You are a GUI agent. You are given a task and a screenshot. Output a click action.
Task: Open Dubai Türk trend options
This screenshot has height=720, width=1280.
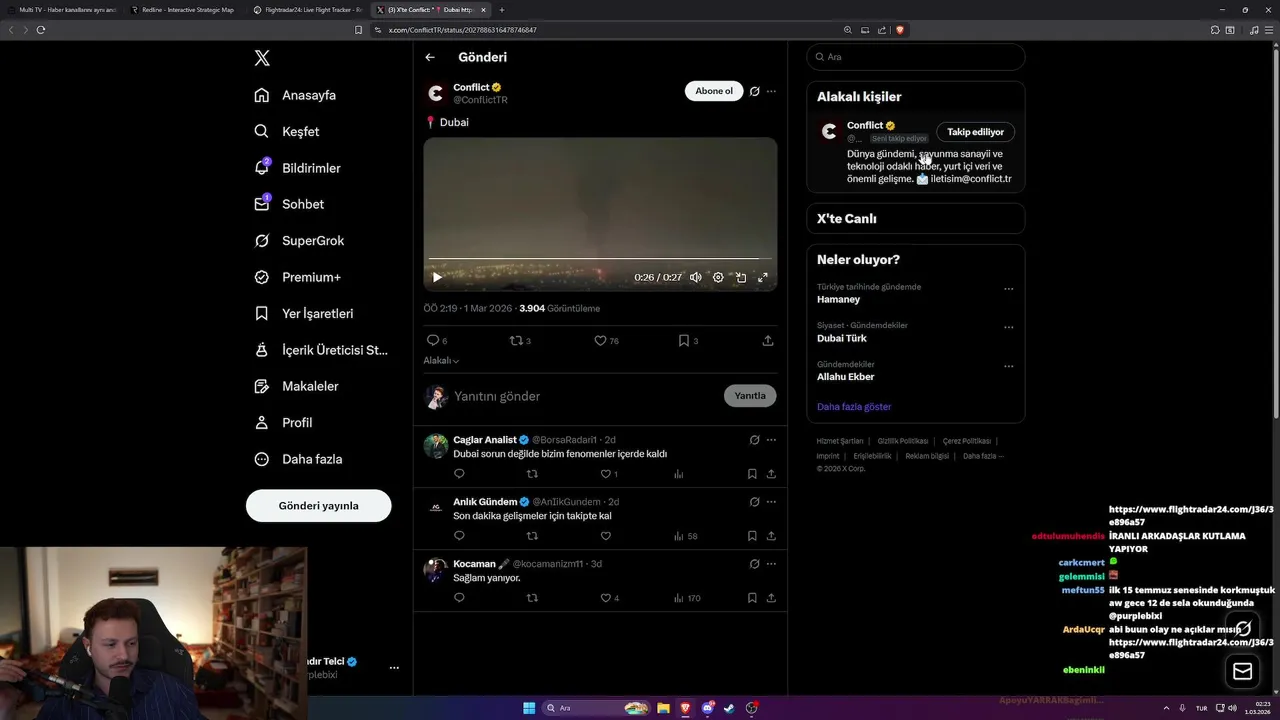1008,327
